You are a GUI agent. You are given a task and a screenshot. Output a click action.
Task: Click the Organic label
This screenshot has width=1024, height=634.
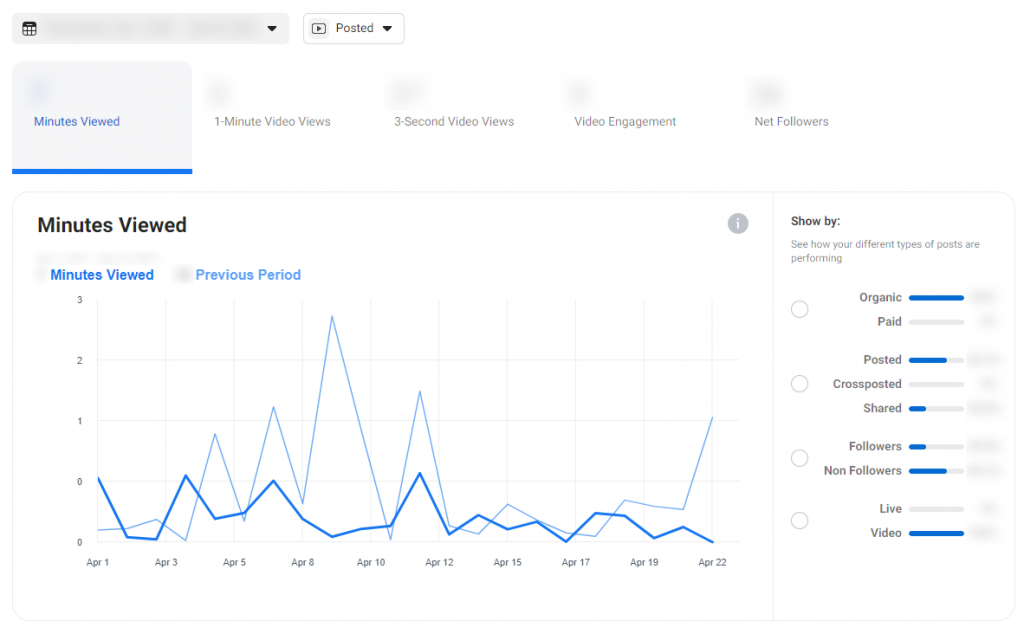(880, 298)
